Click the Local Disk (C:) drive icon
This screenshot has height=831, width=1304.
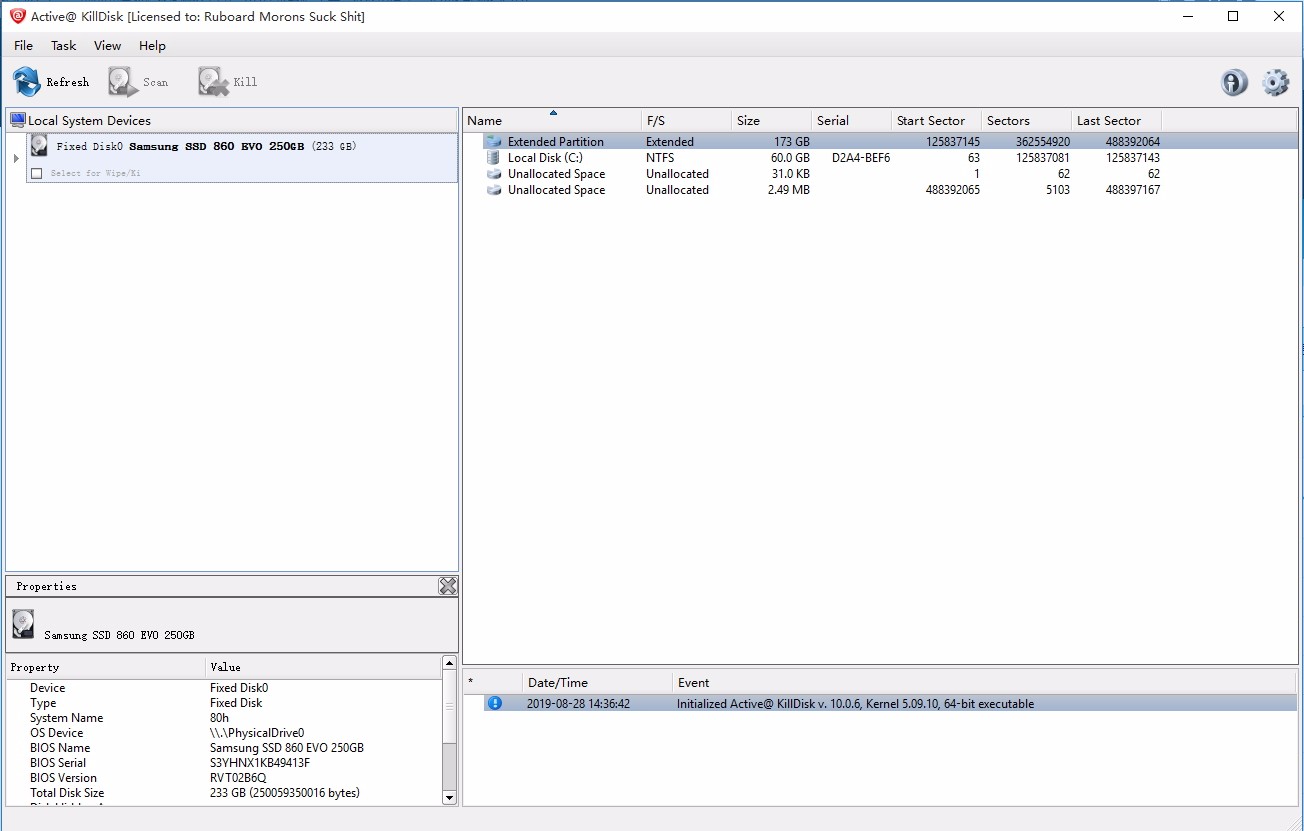tap(494, 158)
